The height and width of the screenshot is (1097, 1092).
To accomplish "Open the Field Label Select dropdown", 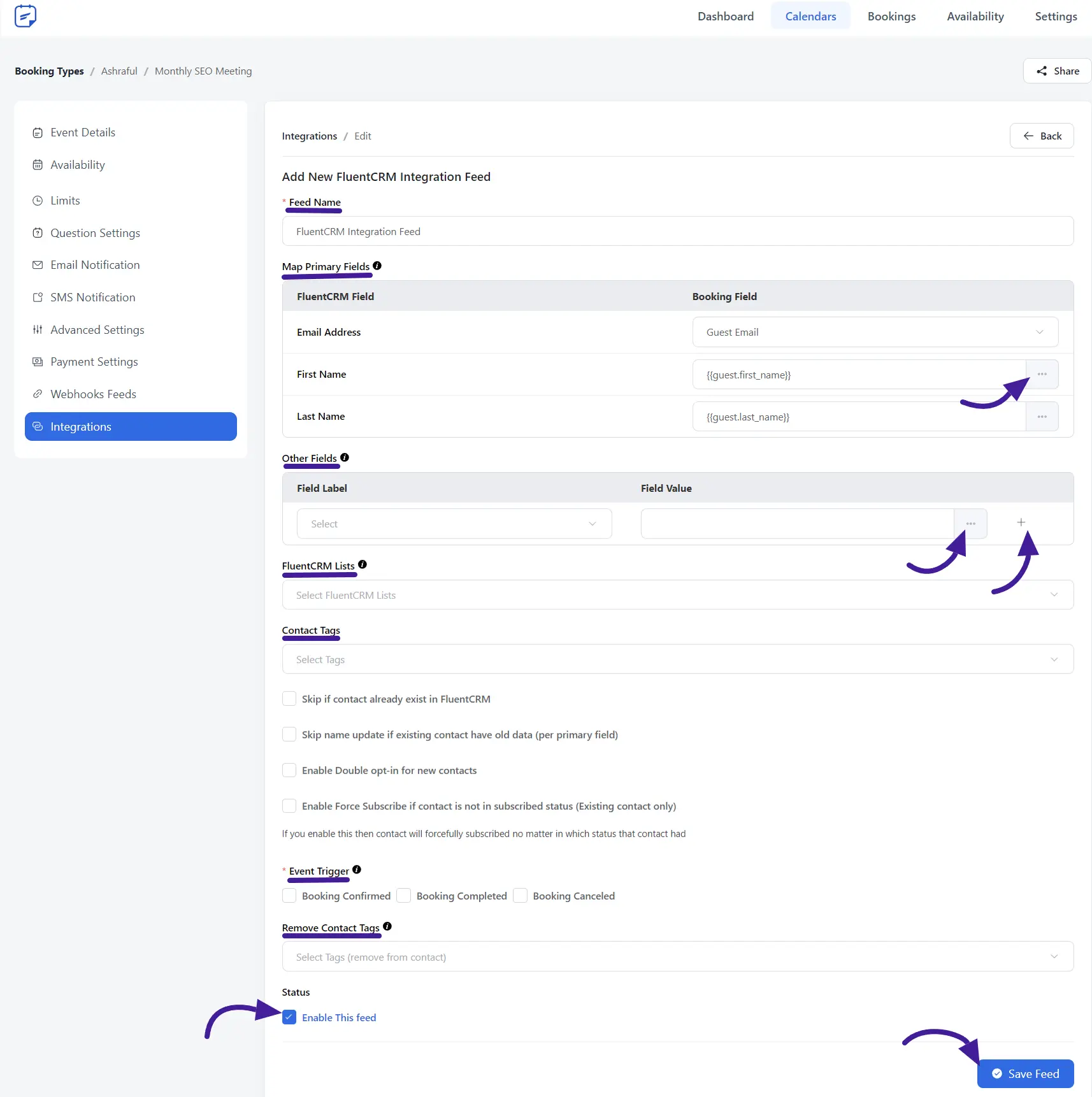I will point(454,524).
